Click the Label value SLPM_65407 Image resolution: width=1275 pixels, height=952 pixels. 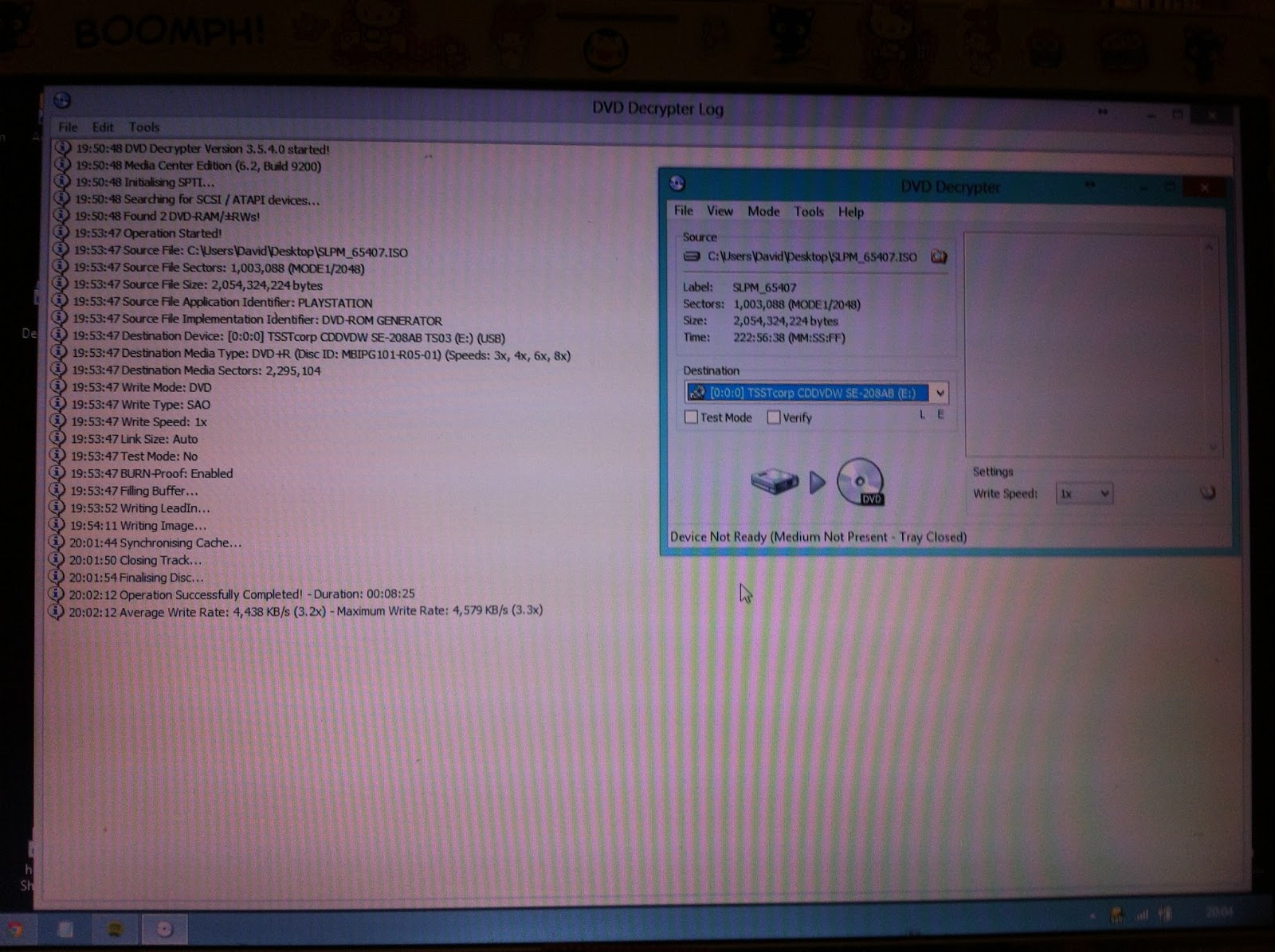(764, 287)
